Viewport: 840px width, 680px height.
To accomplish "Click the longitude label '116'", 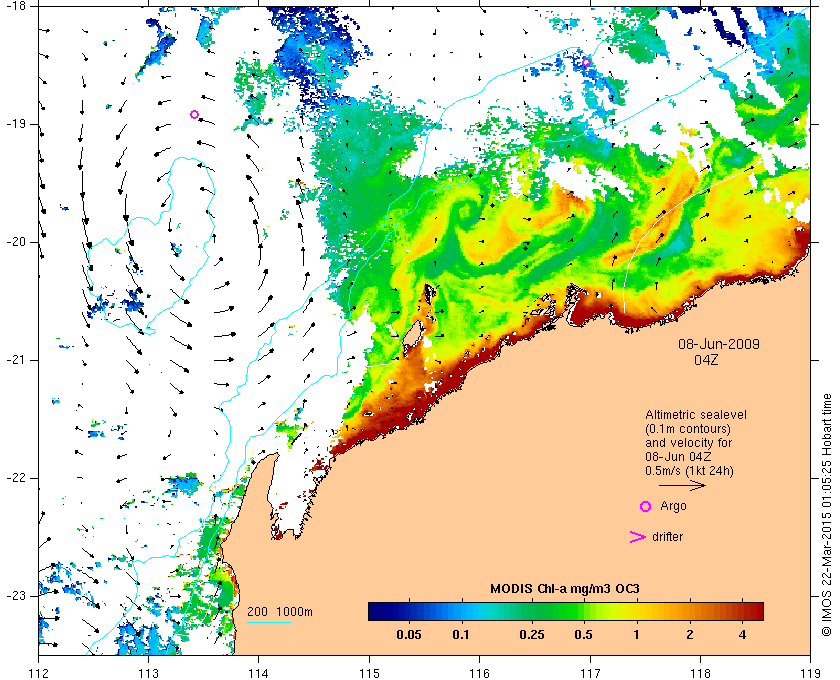I will [479, 673].
